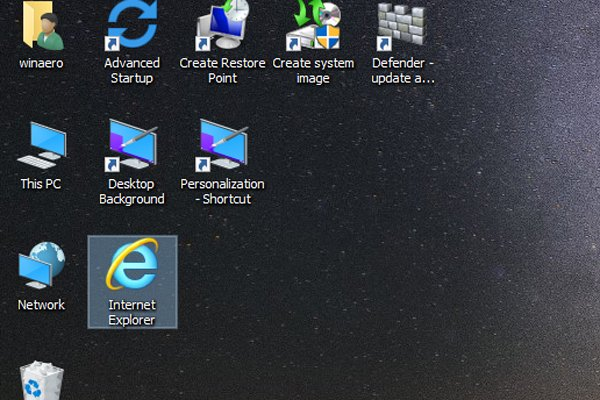Select the Advanced Startup shortcut icon
The height and width of the screenshot is (400, 600).
[x=132, y=25]
